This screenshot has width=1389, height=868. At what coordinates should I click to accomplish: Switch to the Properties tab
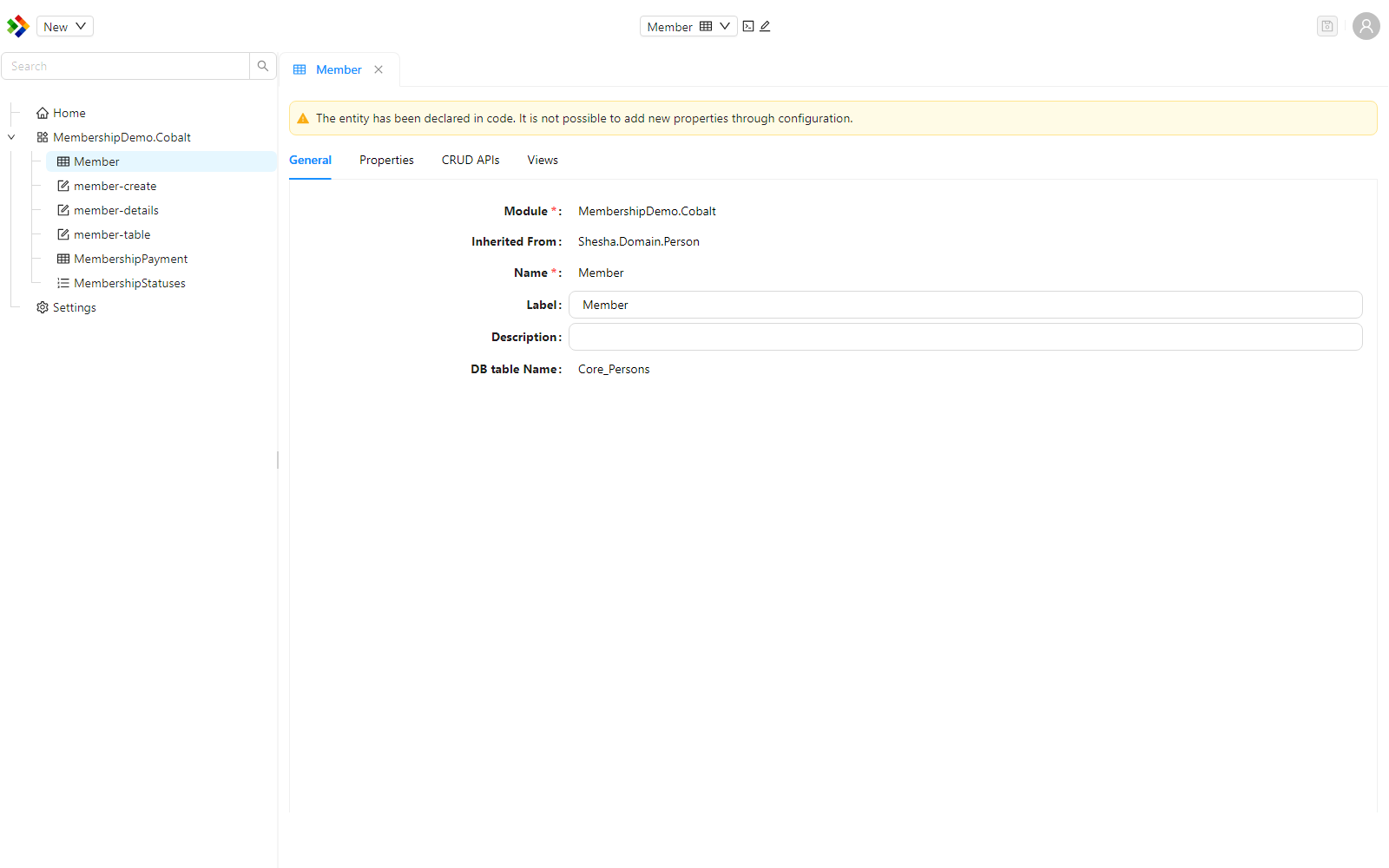pyautogui.click(x=386, y=160)
